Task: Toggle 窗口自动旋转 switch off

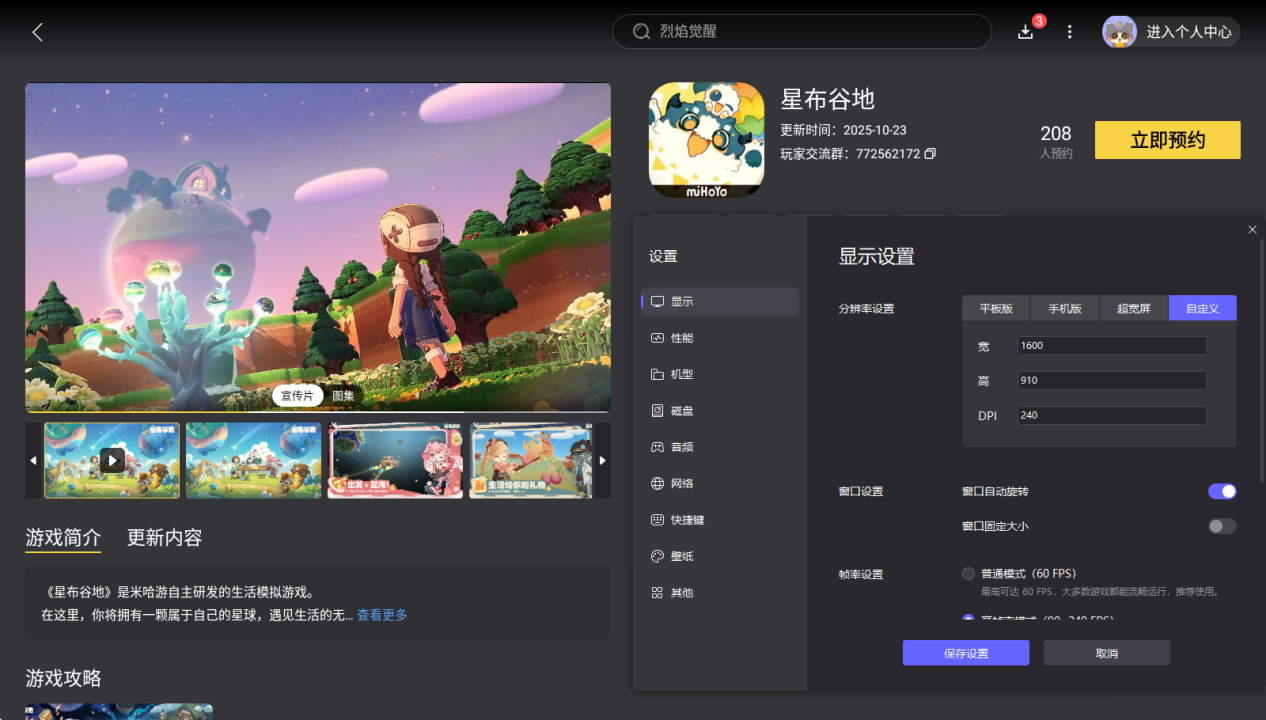Action: click(1222, 491)
